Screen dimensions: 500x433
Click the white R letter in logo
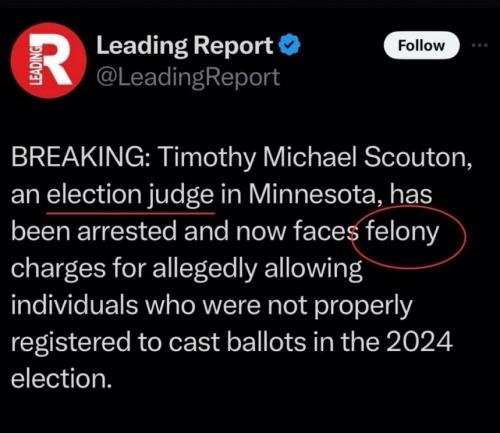pos(55,59)
